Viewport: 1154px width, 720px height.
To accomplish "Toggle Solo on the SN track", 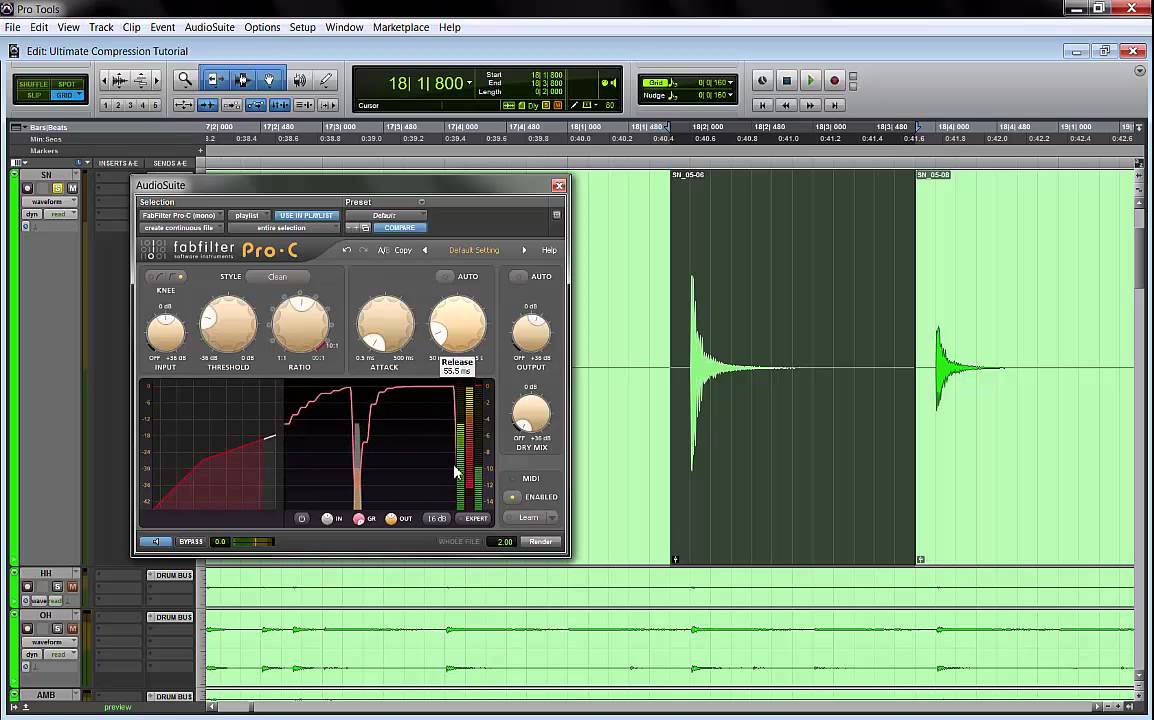I will (57, 188).
